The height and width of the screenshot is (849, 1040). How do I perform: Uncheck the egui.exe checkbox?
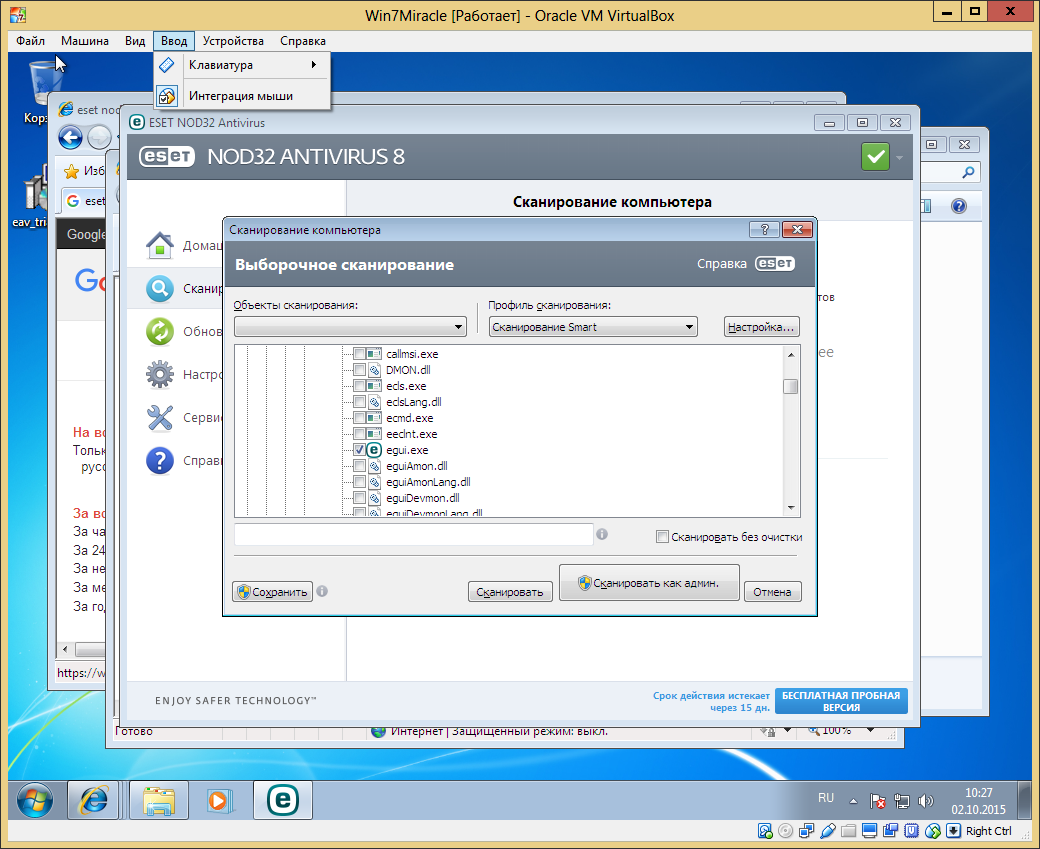coord(359,450)
